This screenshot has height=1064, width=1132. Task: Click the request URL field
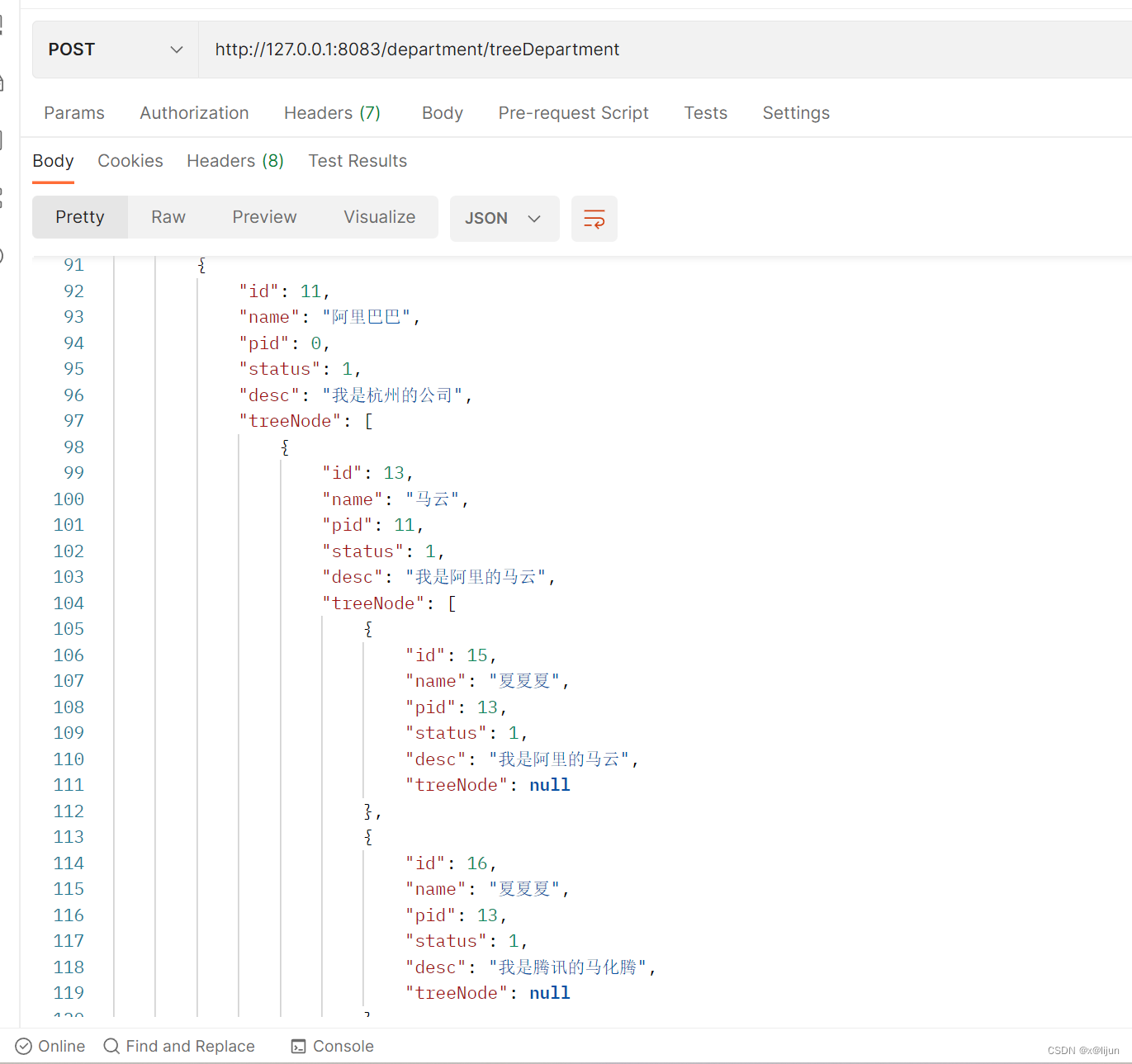click(665, 50)
